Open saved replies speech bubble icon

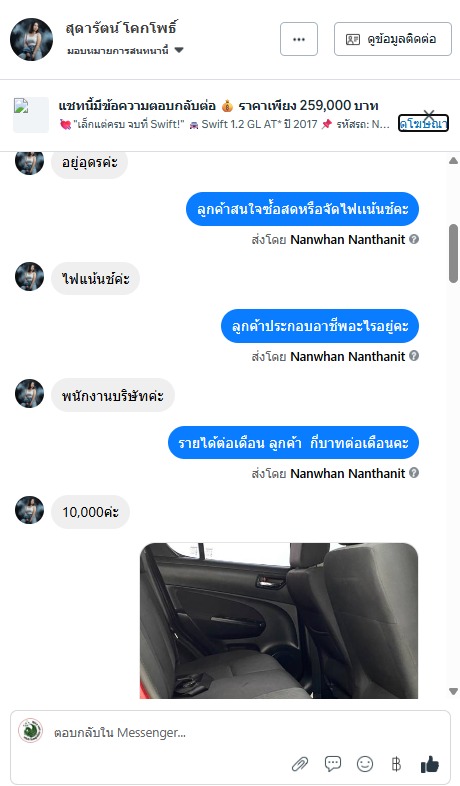pyautogui.click(x=333, y=763)
